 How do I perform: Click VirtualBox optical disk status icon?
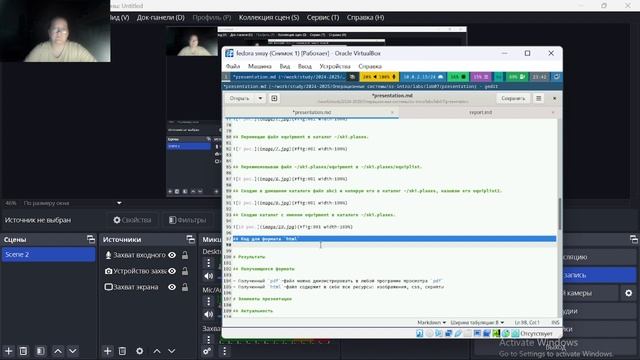coord(429,333)
